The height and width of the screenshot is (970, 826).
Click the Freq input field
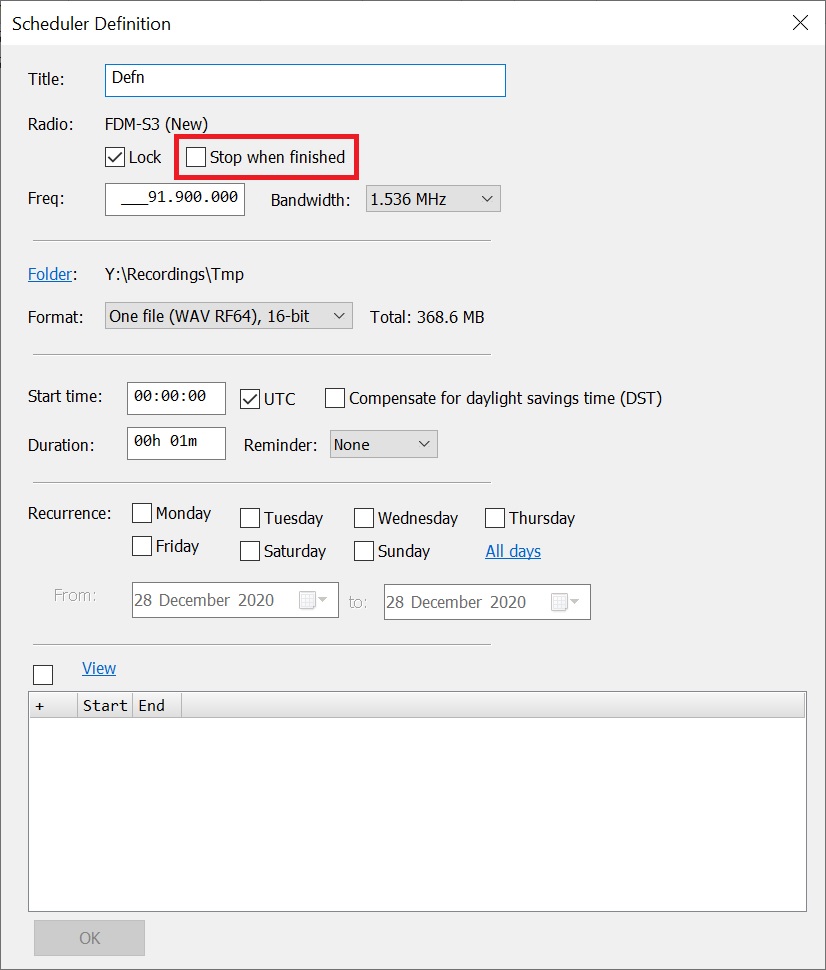pos(175,199)
